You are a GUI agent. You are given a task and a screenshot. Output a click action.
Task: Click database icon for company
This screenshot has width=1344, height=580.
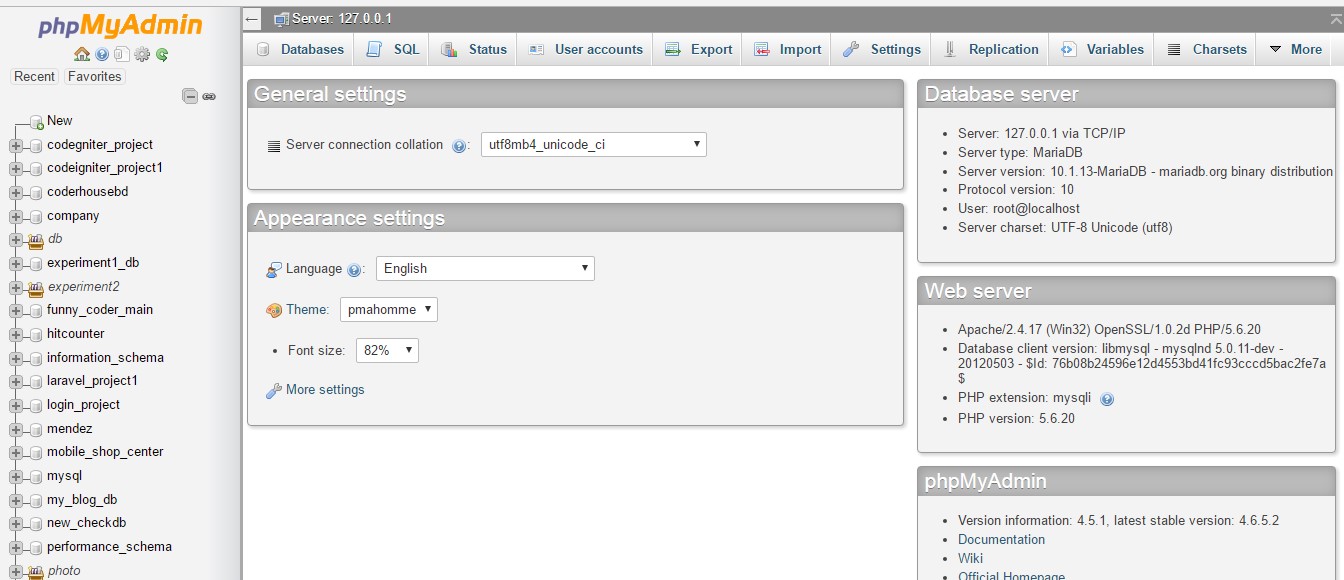36,216
